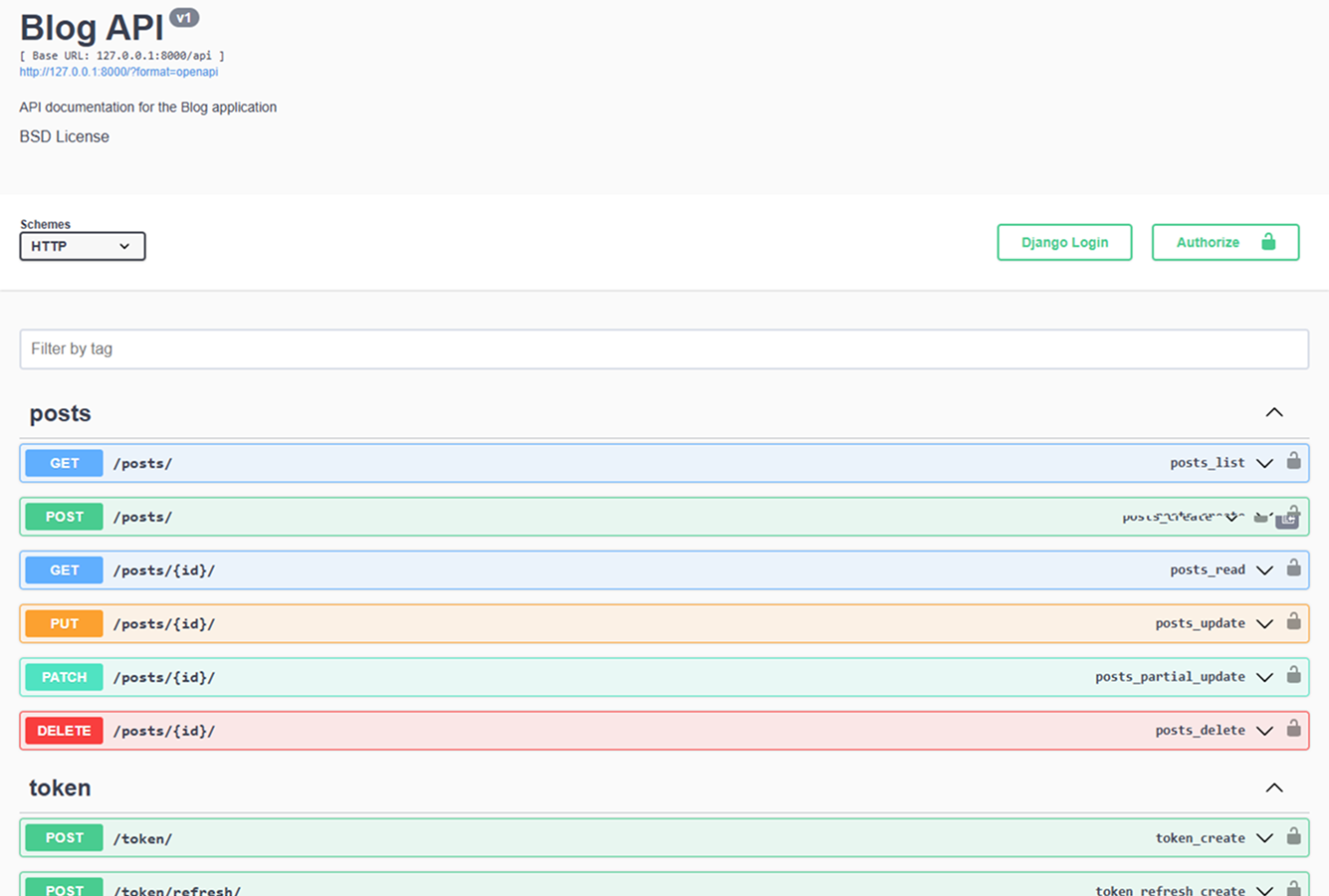Collapse the token section
The image size is (1329, 896).
pos(1273,787)
